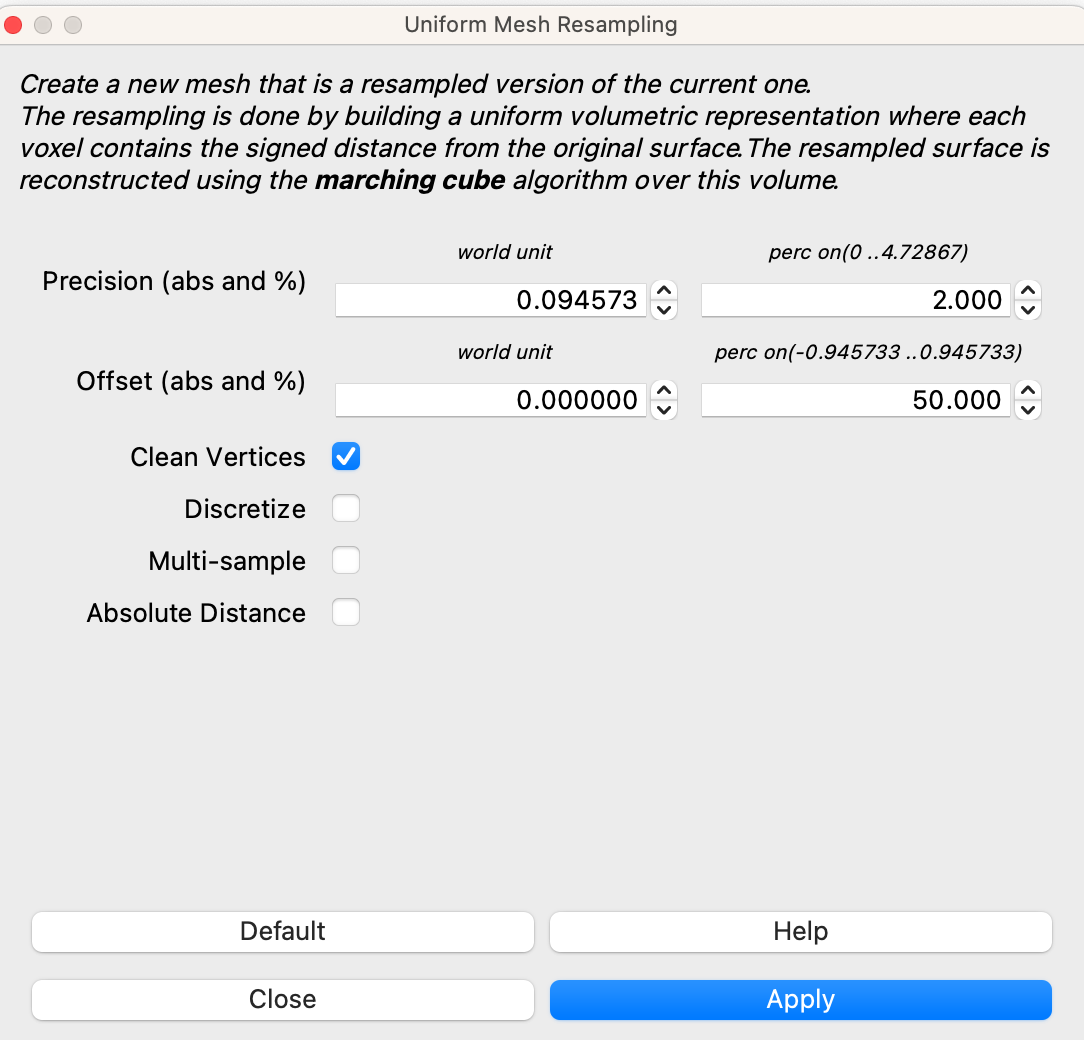Dismiss dialog with the Close button

point(283,999)
